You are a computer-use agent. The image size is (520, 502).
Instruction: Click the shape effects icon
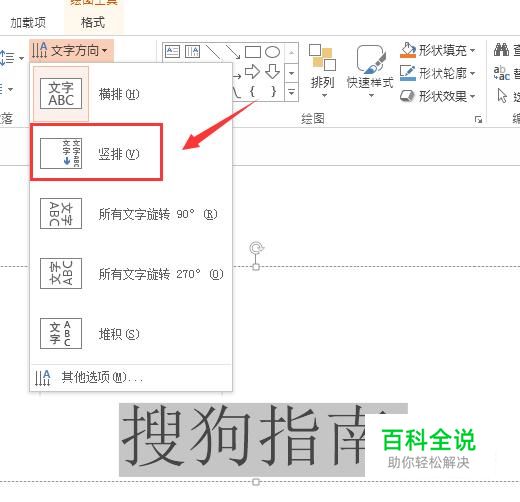(407, 96)
